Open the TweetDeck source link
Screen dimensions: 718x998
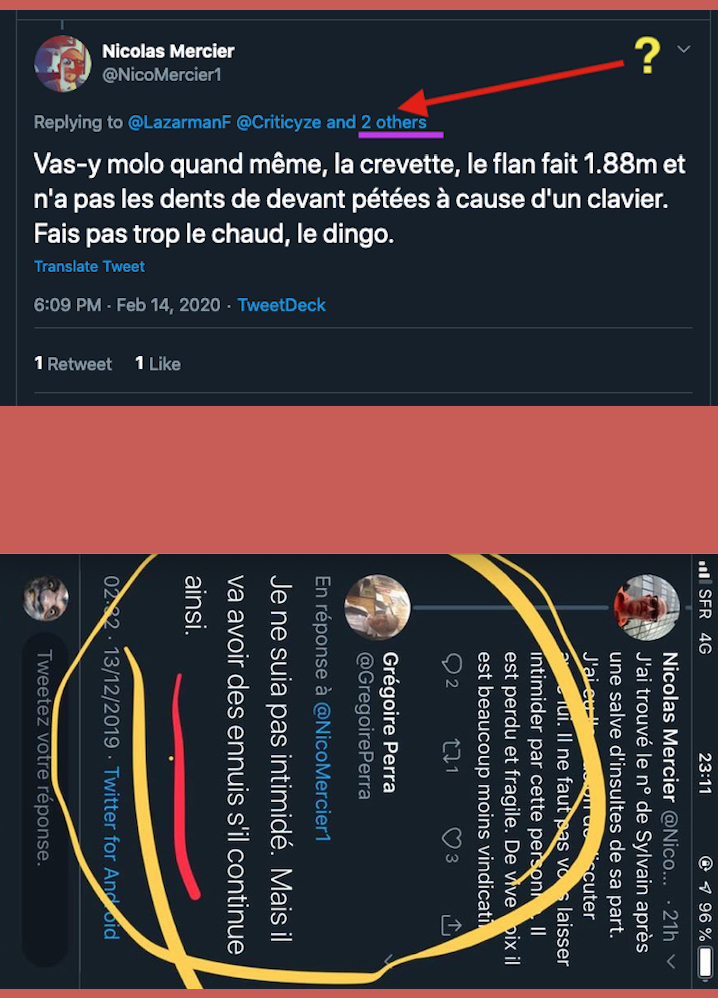281,305
